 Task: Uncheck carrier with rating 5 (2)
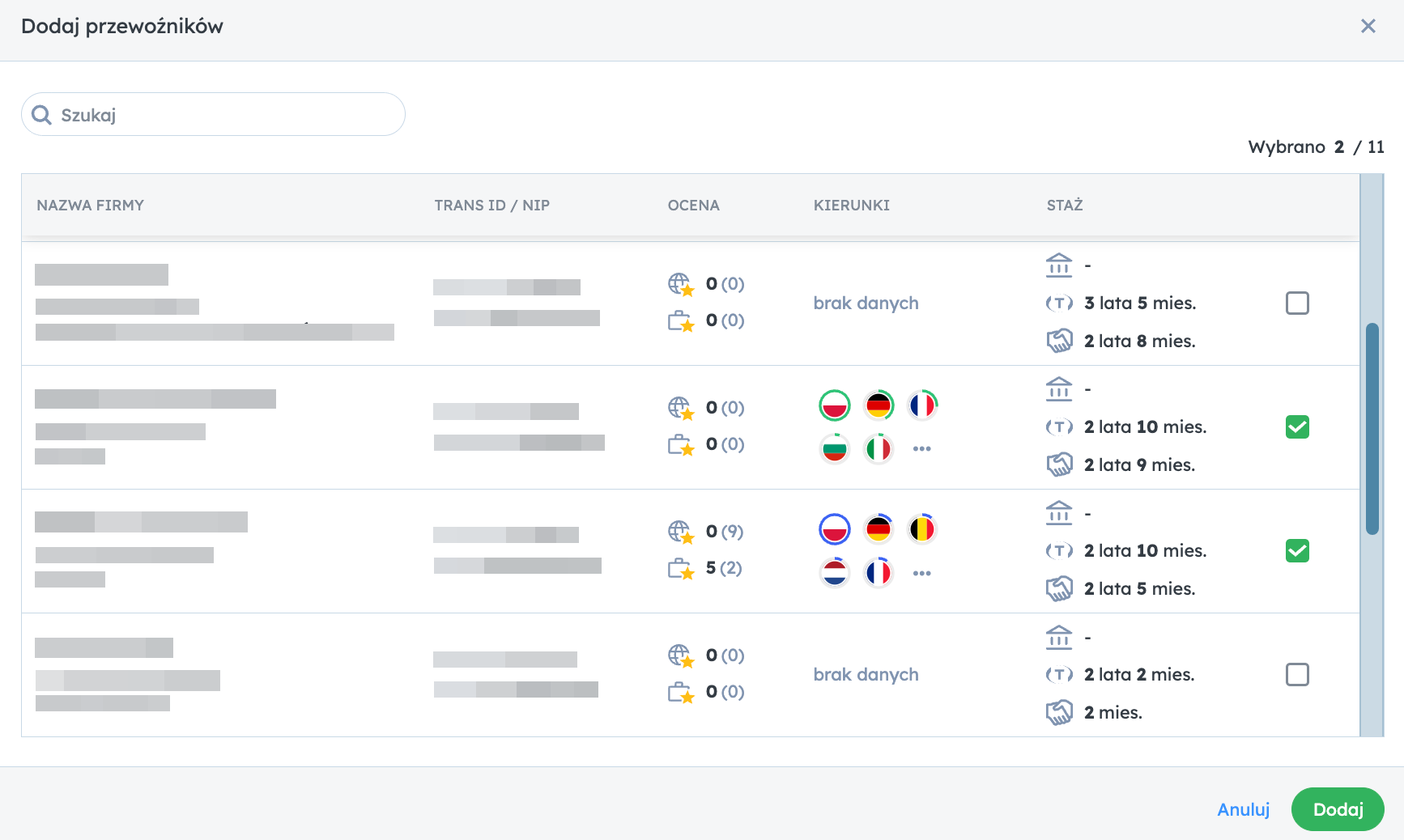(x=1297, y=551)
